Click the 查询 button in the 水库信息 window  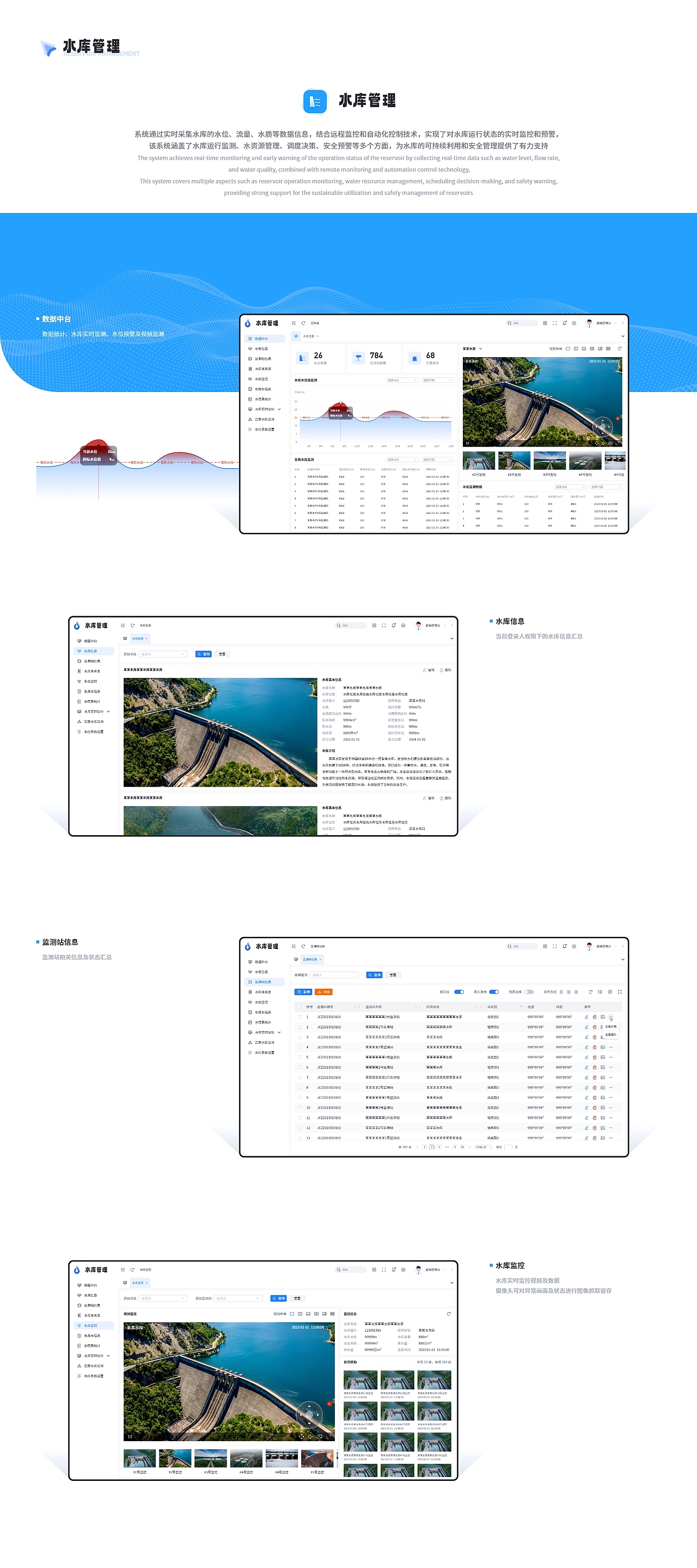(x=203, y=654)
